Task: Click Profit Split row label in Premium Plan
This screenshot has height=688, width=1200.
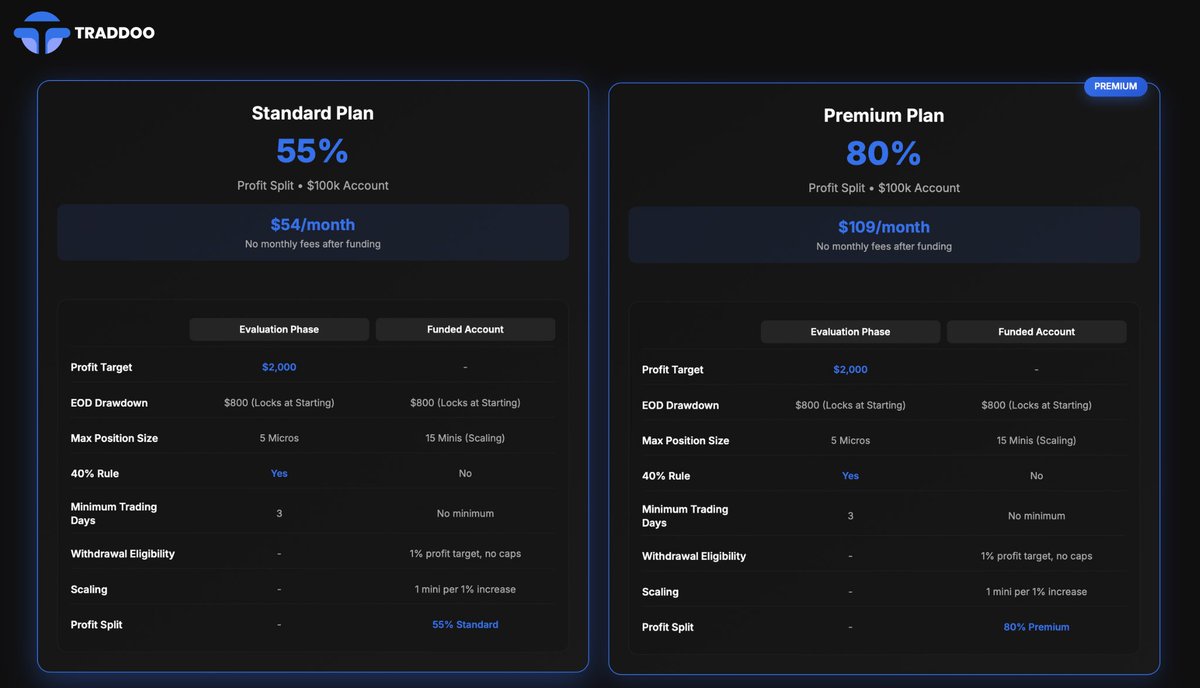Action: pos(667,627)
